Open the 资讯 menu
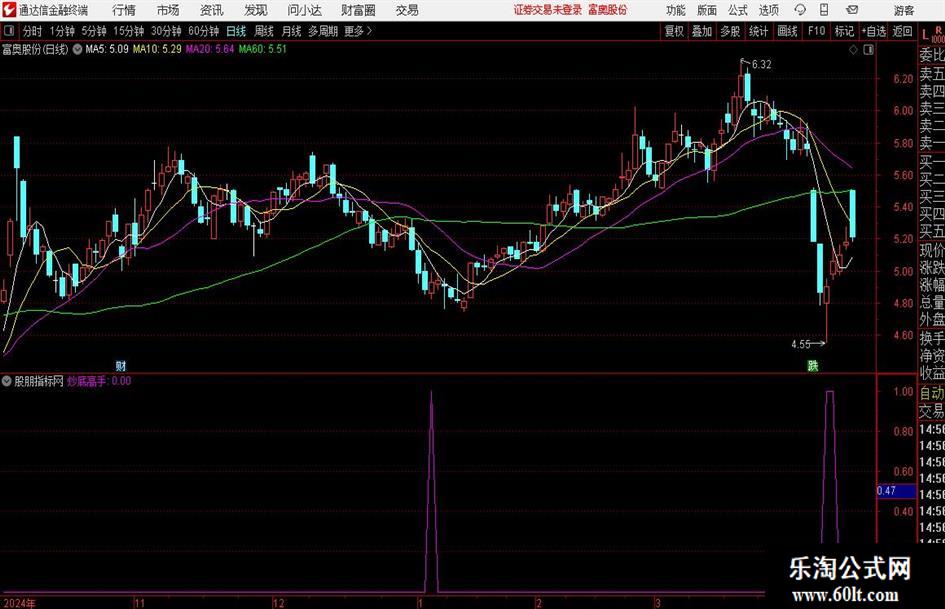Image resolution: width=945 pixels, height=609 pixels. [212, 10]
